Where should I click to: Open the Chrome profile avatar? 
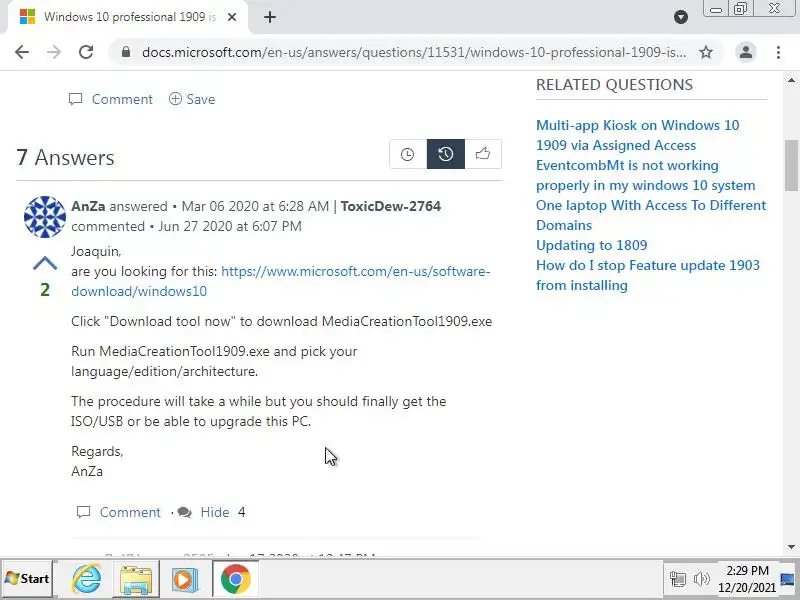pos(745,52)
